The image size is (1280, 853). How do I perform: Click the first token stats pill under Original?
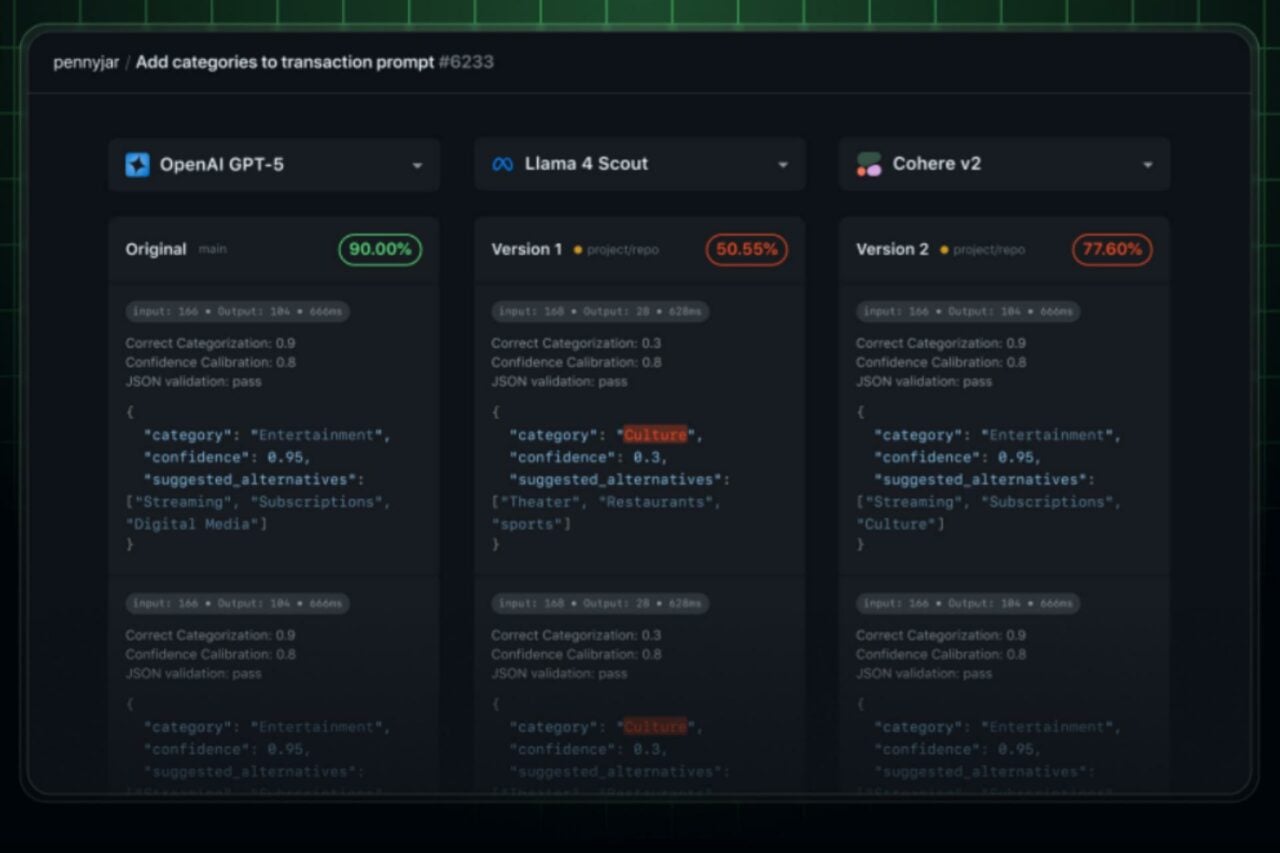click(237, 312)
